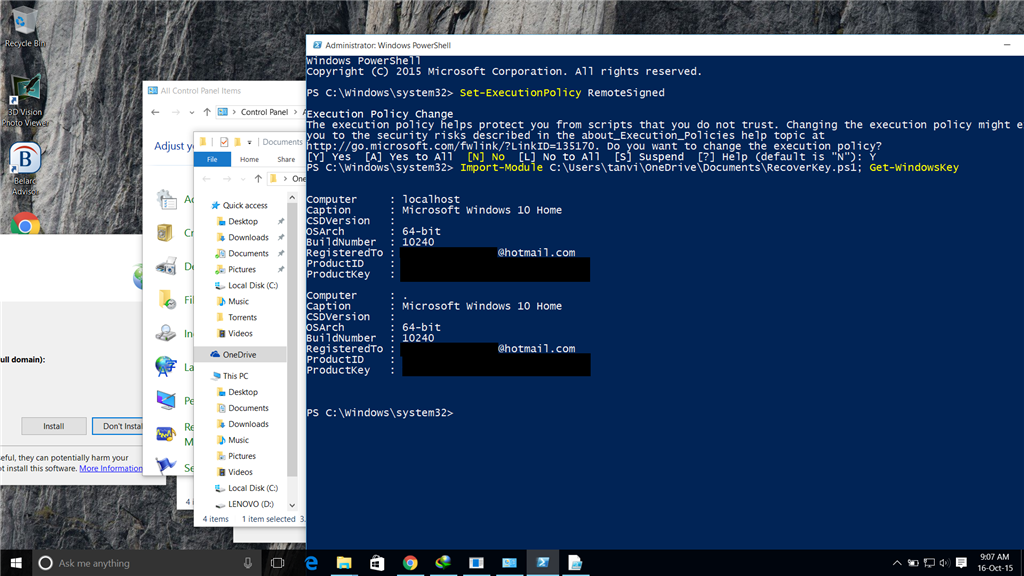Click the pin icon beside Quick access Desktop
Image resolution: width=1024 pixels, height=576 pixels.
tap(281, 221)
